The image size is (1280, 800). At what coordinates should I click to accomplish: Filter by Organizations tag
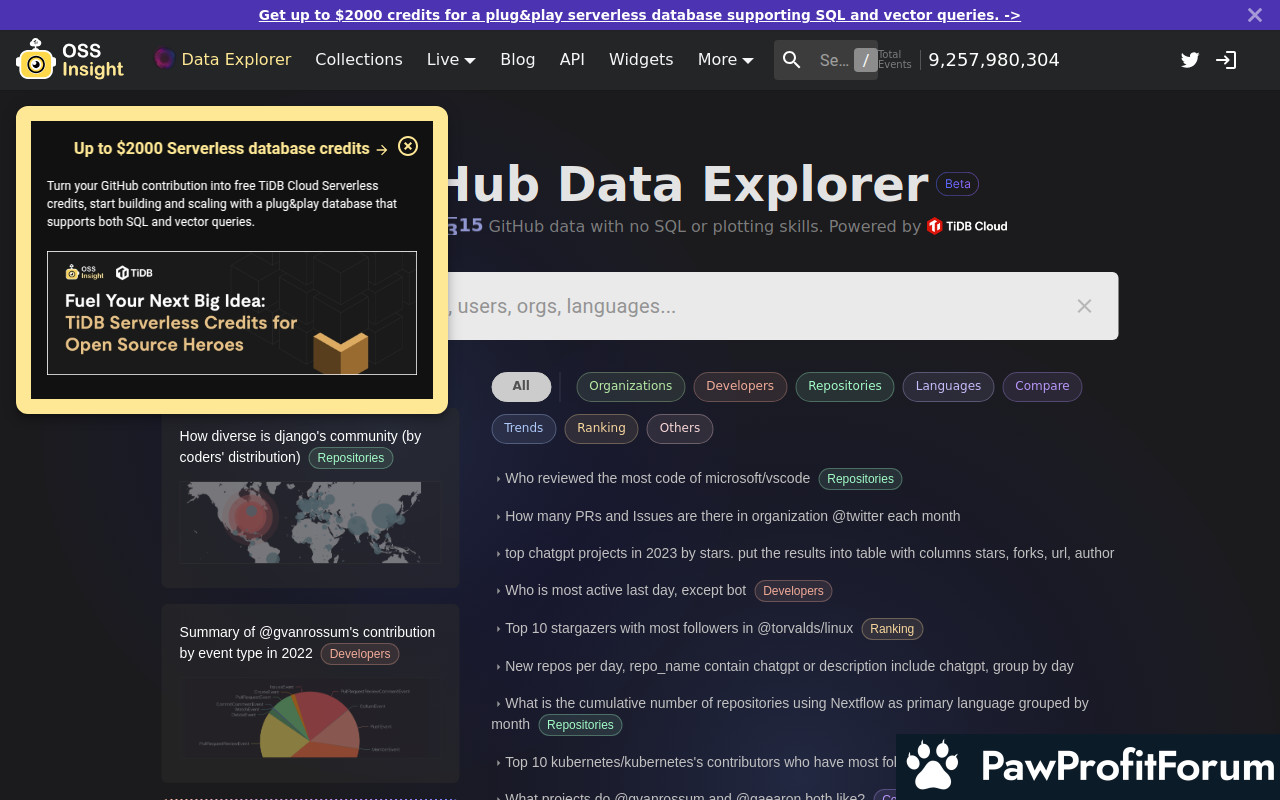tap(630, 386)
